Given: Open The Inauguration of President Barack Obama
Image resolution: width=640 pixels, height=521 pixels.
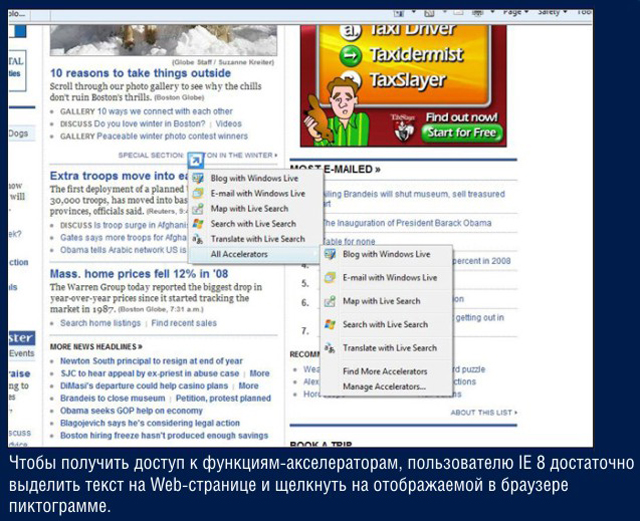Looking at the screenshot, I should tap(406, 223).
